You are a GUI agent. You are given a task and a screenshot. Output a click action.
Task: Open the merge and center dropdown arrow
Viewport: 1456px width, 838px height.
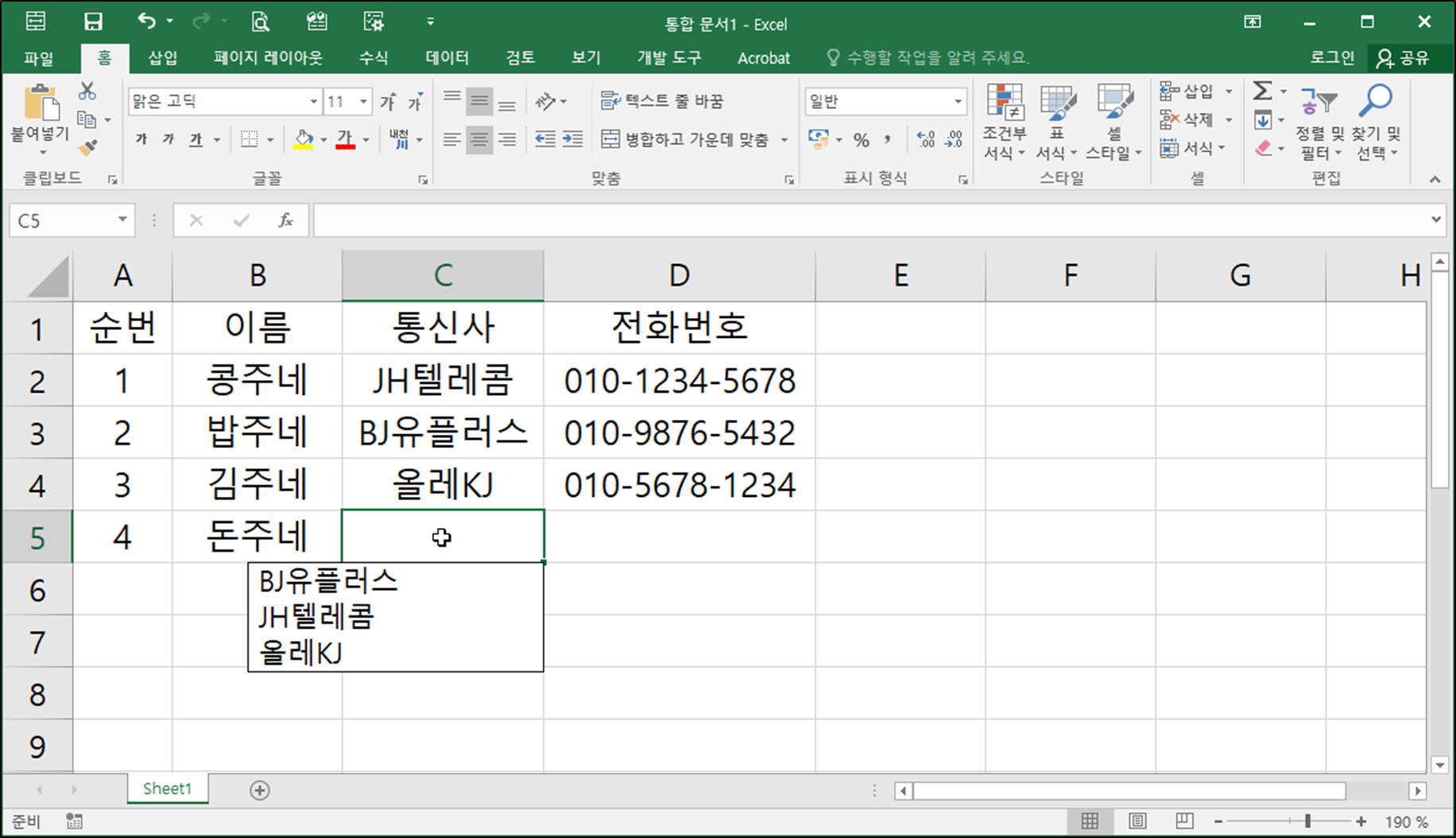pyautogui.click(x=784, y=140)
